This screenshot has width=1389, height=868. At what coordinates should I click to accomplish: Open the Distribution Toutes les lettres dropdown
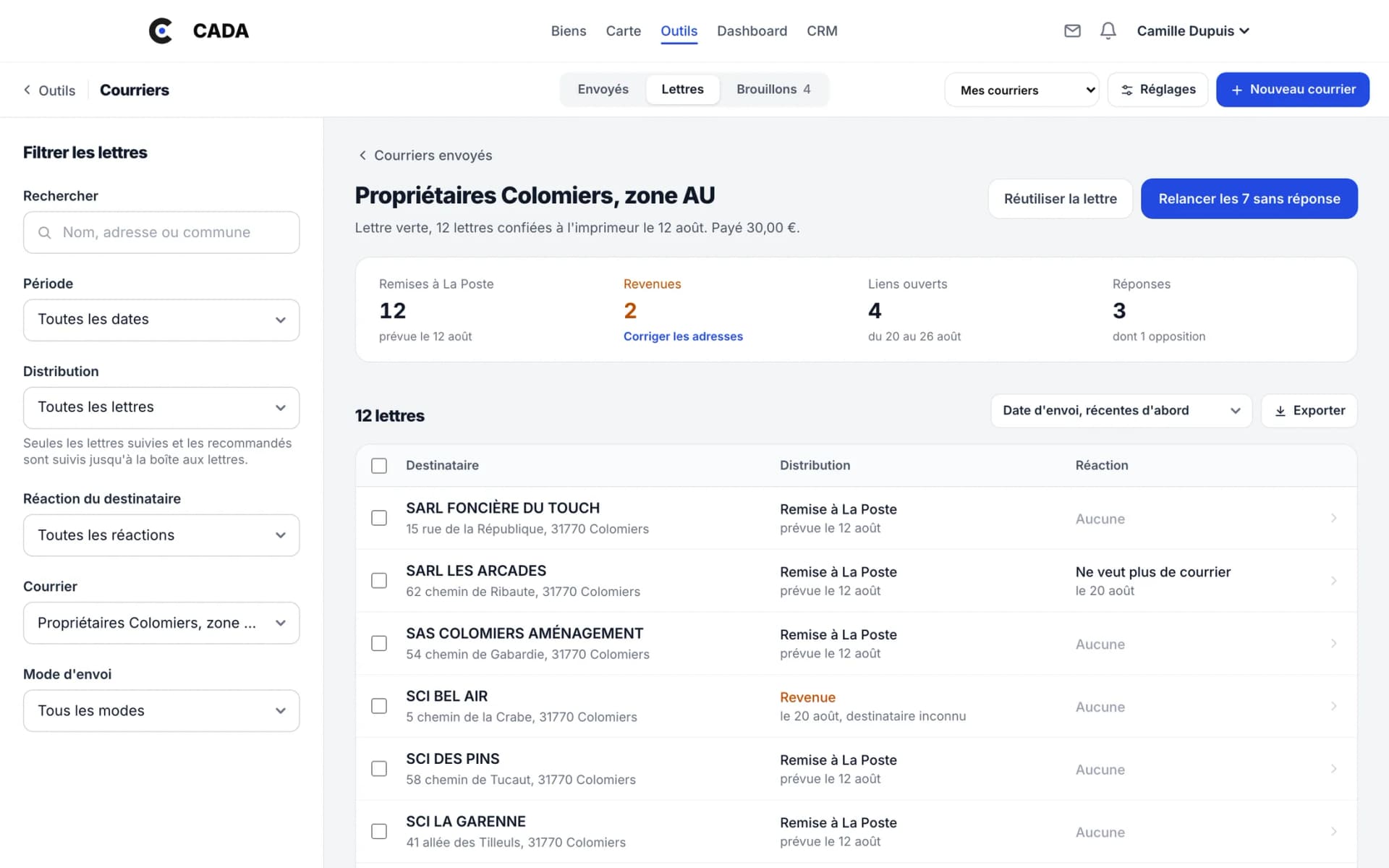[x=161, y=407]
